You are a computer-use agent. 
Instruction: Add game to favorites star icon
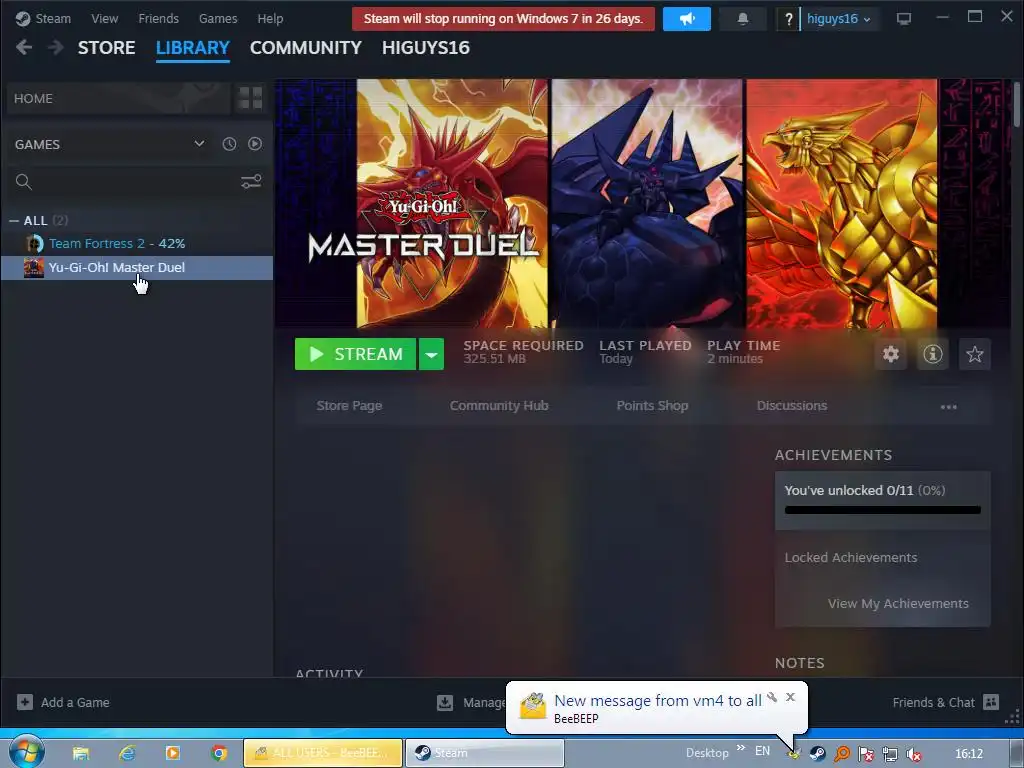pyautogui.click(x=974, y=354)
